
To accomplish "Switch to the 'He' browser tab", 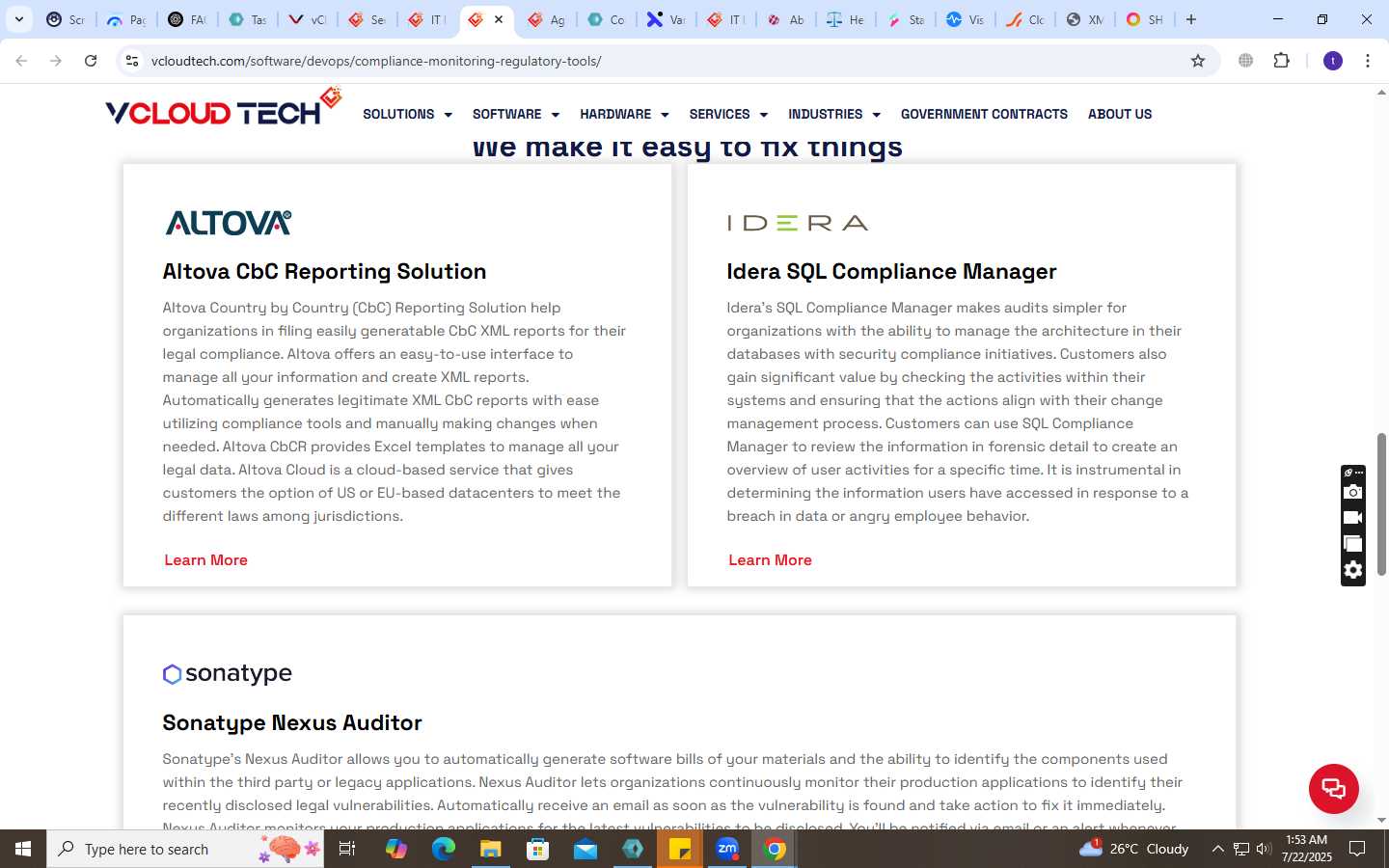I will 845,19.
